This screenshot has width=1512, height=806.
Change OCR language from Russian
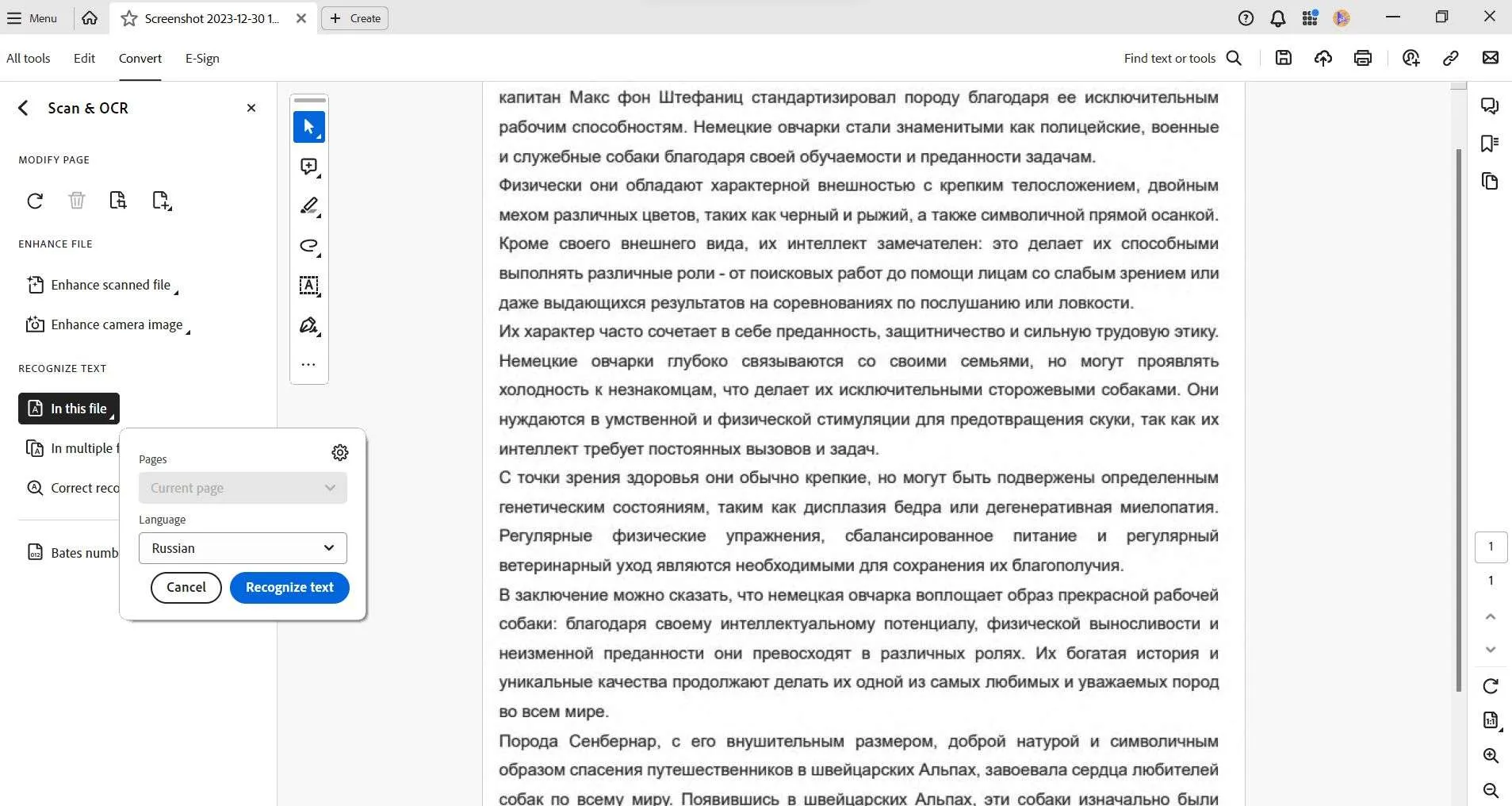[241, 547]
